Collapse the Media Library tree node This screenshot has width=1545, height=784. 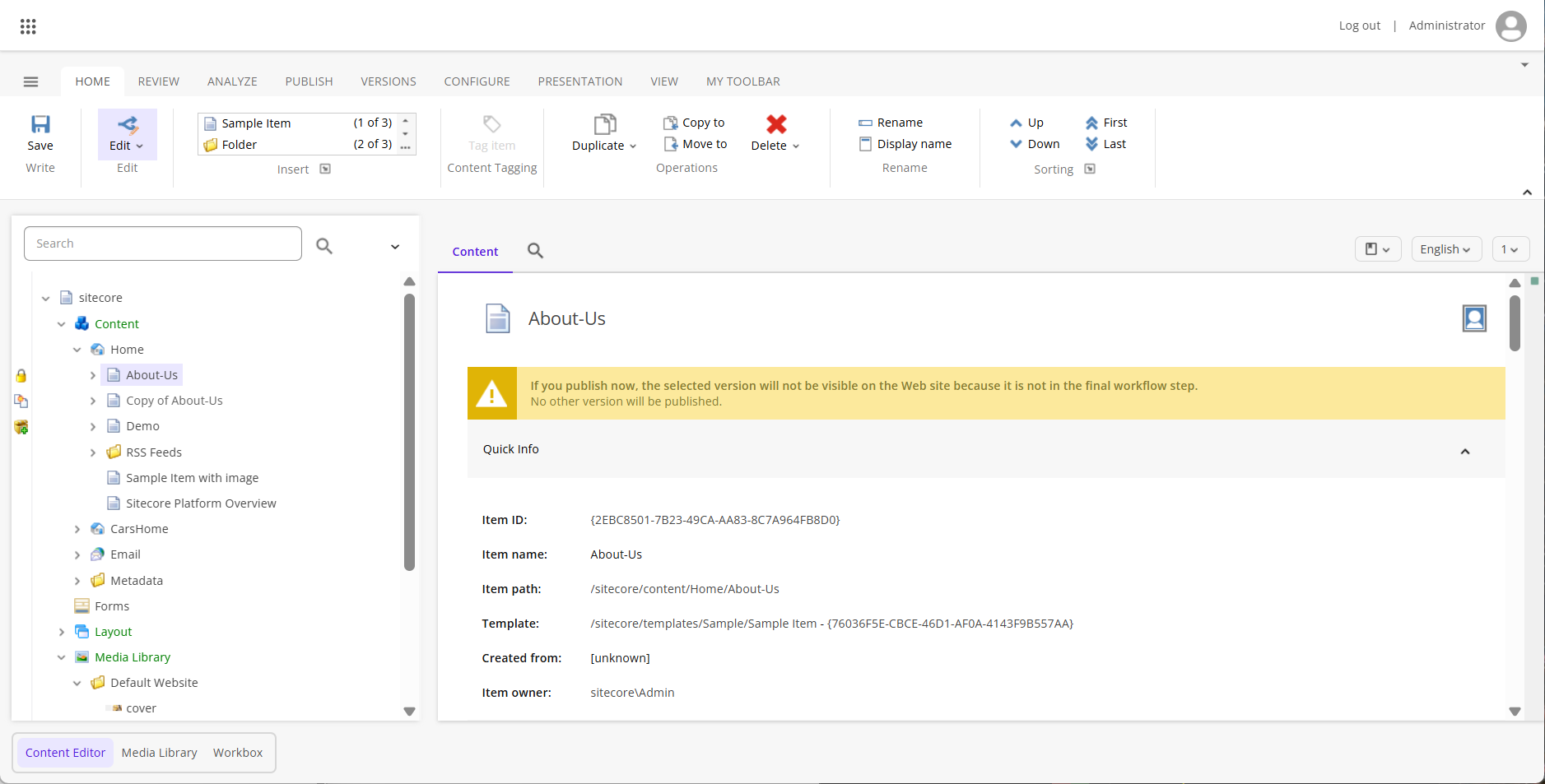62,657
